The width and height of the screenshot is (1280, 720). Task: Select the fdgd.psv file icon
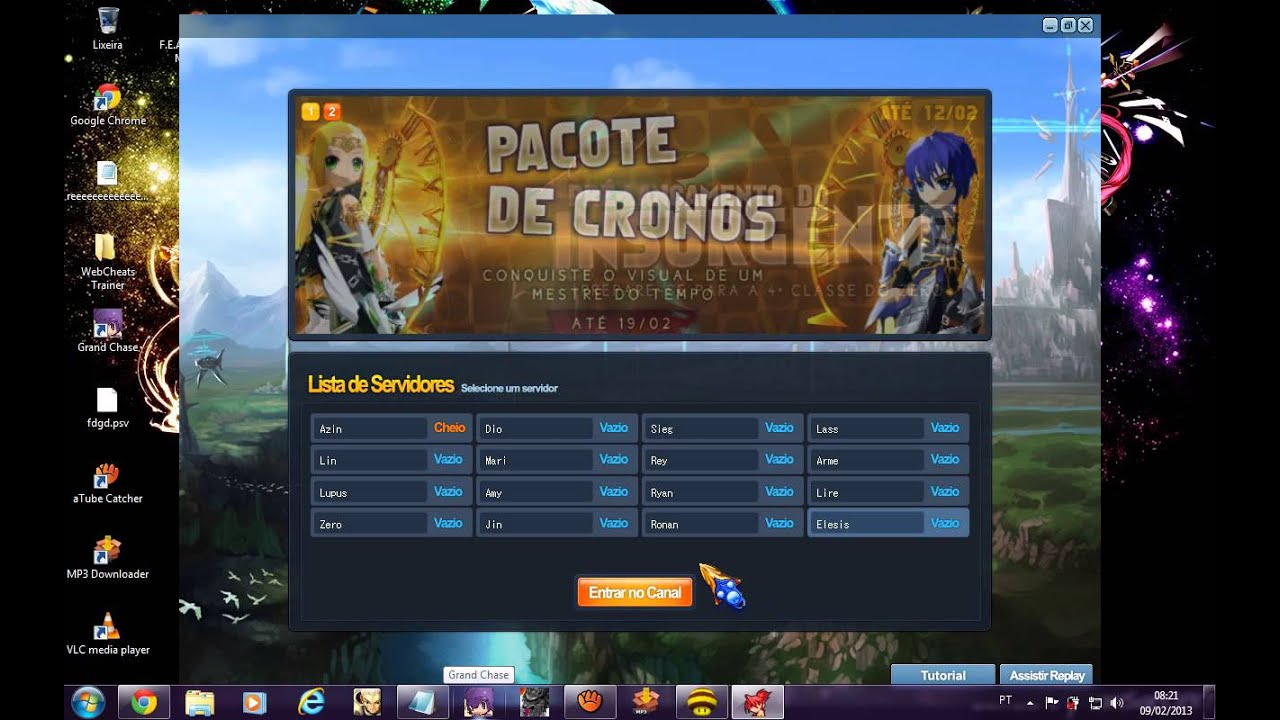coord(107,409)
